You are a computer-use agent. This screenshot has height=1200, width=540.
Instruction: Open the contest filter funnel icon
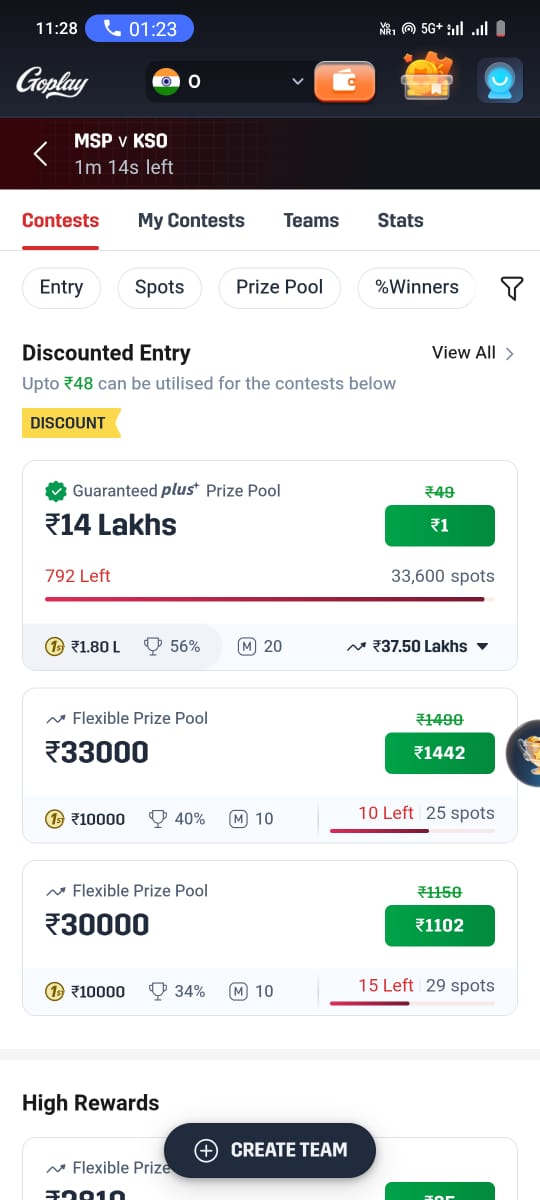(x=511, y=288)
